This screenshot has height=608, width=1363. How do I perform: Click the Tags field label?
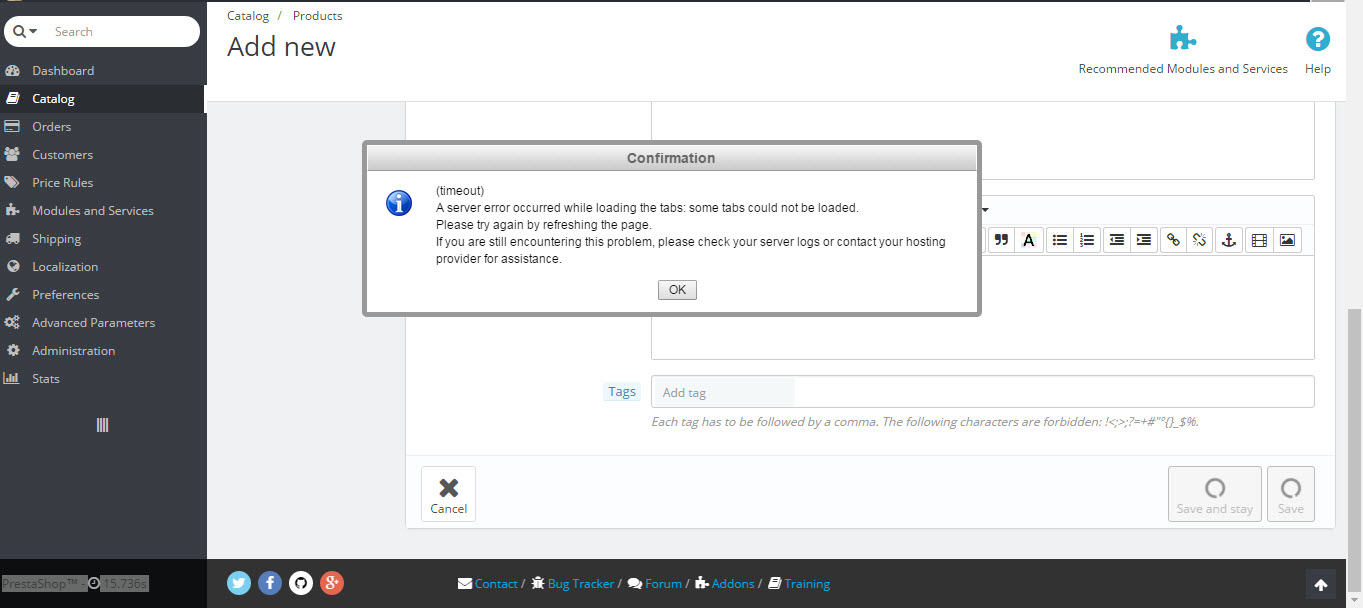(622, 392)
